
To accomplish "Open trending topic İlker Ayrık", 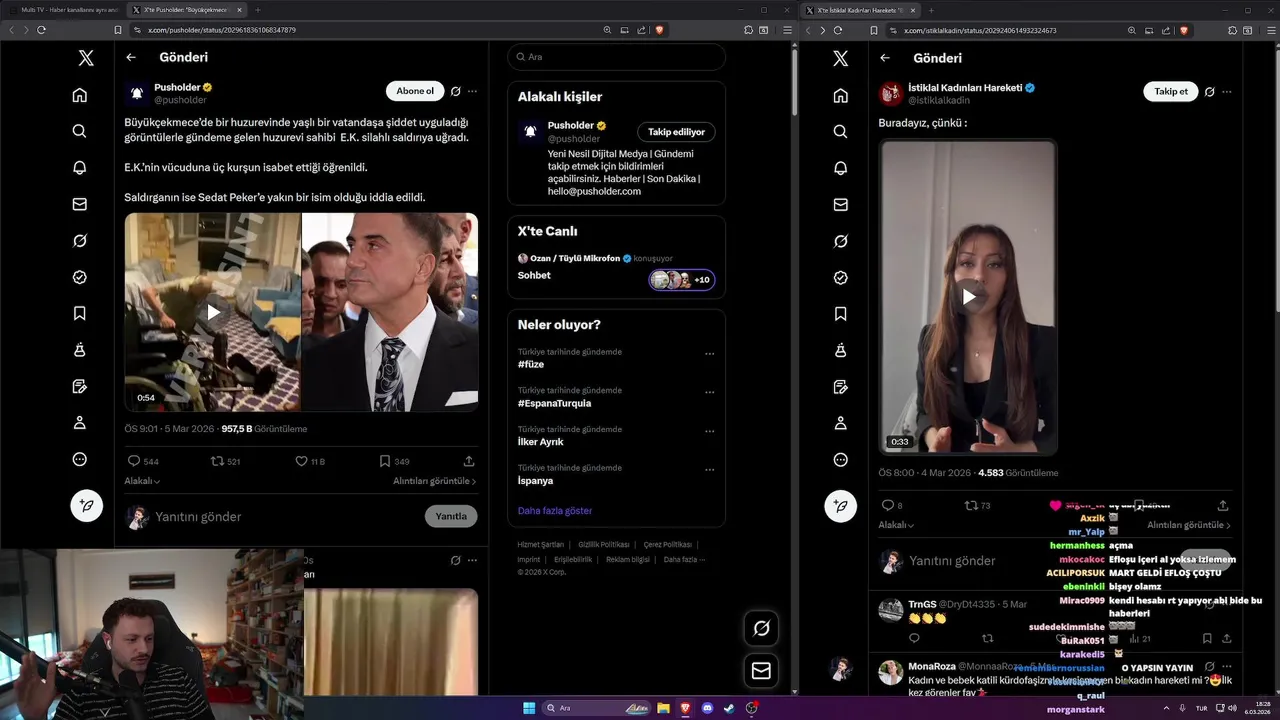I will (x=541, y=442).
